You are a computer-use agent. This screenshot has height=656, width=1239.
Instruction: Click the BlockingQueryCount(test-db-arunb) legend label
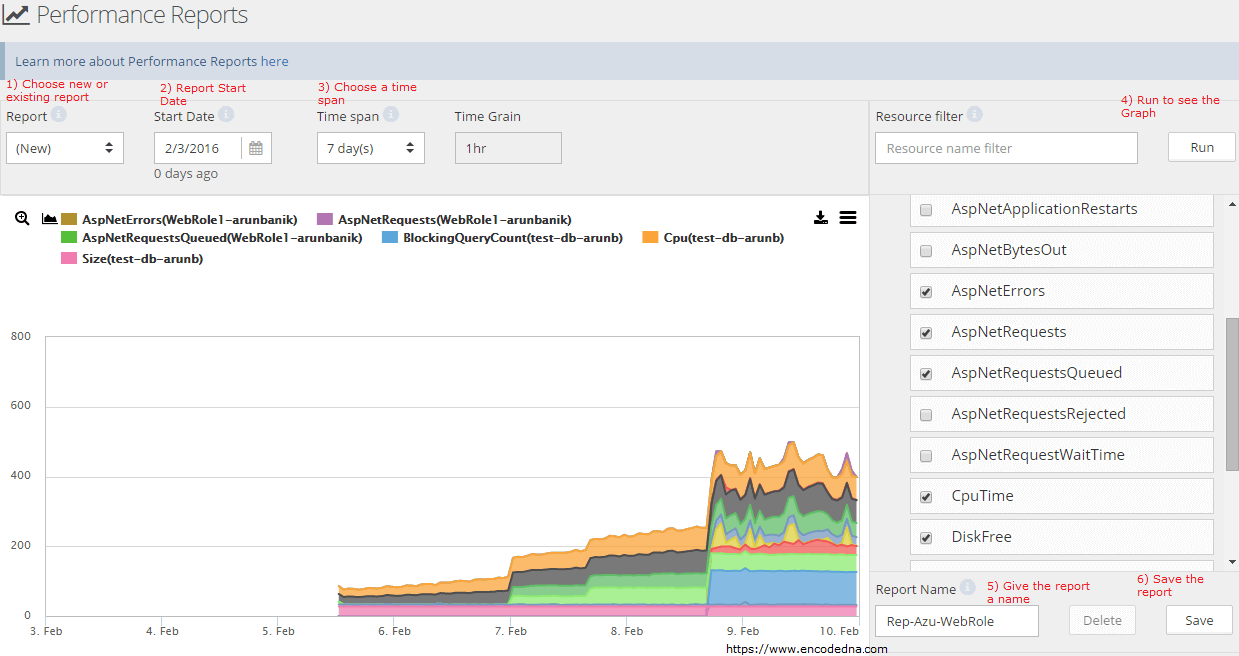513,238
